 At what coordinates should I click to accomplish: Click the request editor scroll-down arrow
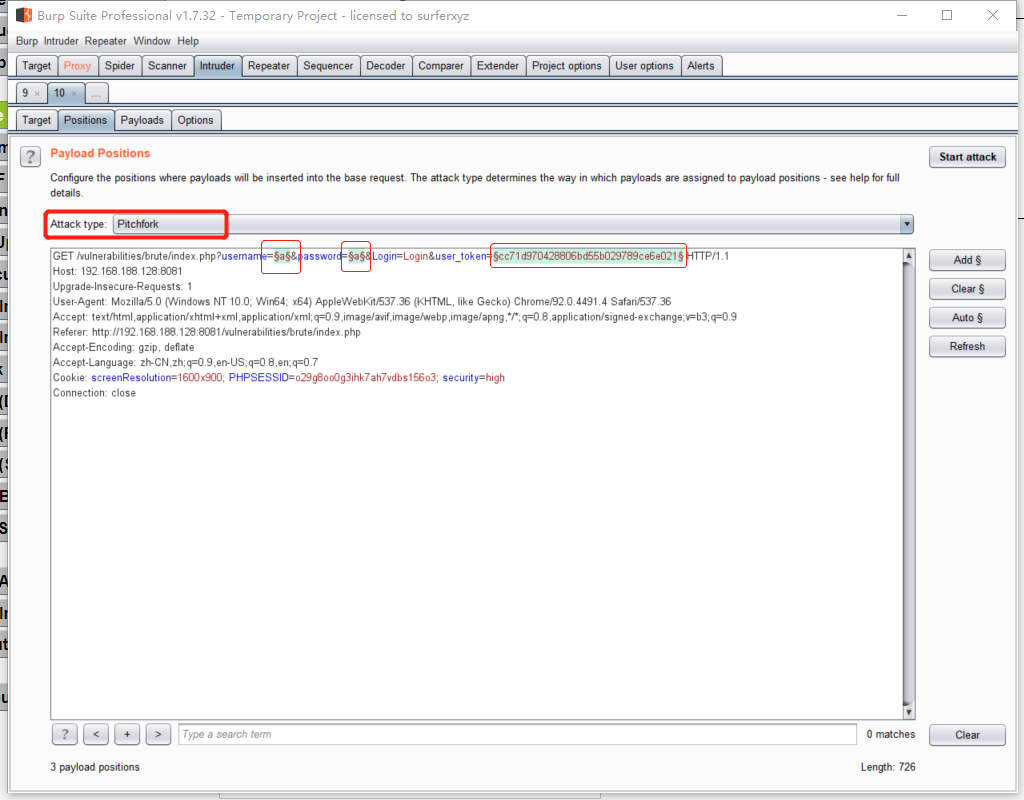tap(908, 712)
